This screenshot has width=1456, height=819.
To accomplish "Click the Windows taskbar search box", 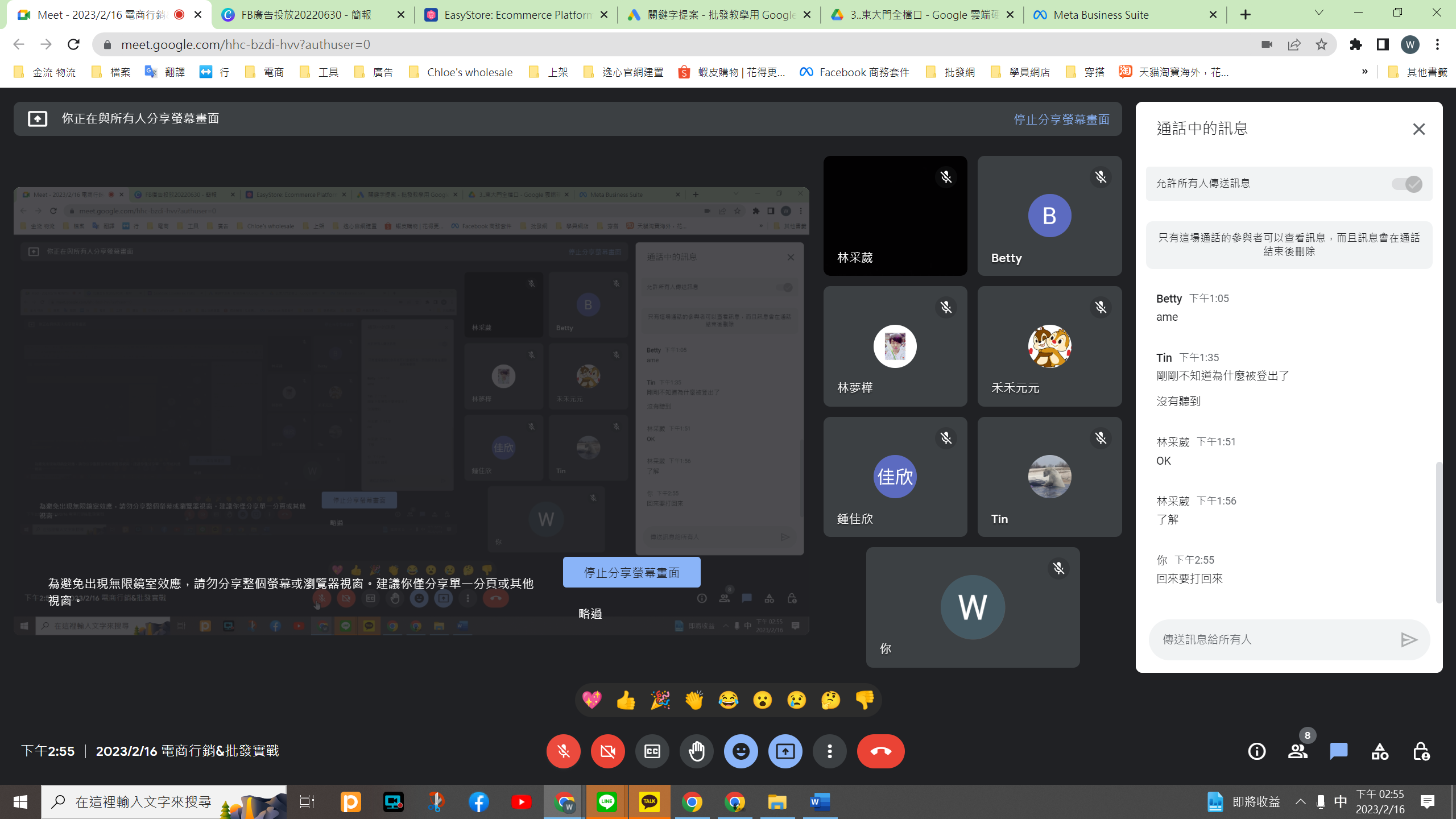I will tap(164, 802).
